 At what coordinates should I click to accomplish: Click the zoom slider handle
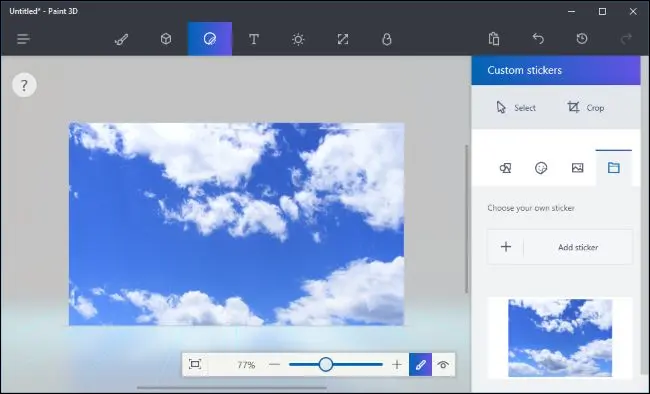tap(326, 365)
